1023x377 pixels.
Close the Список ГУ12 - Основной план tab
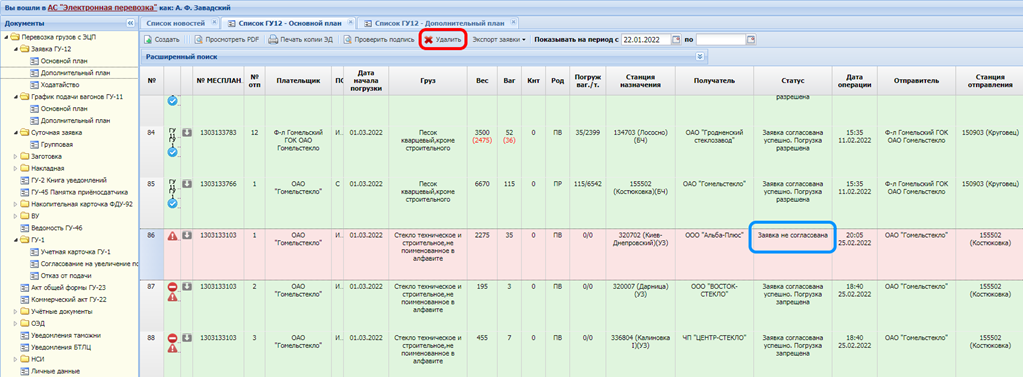[x=351, y=22]
